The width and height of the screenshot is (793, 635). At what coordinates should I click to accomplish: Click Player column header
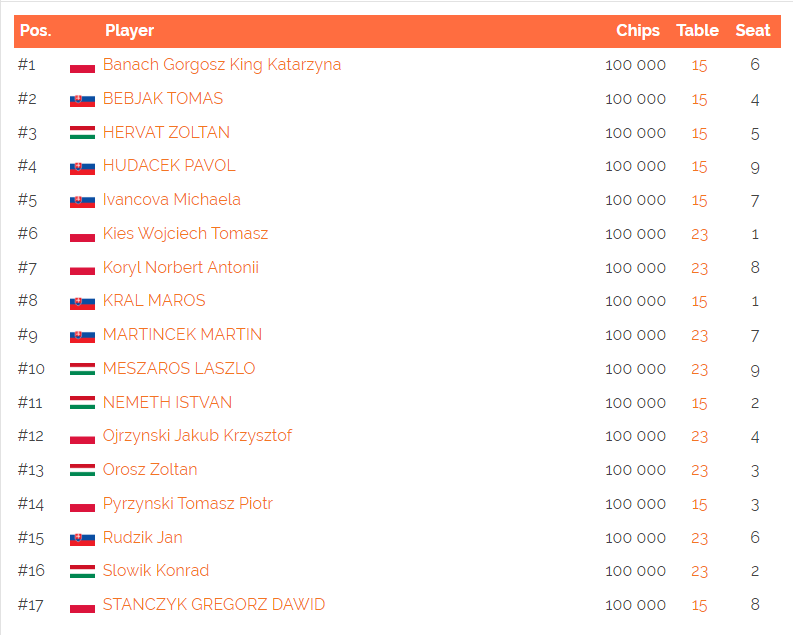[x=129, y=31]
